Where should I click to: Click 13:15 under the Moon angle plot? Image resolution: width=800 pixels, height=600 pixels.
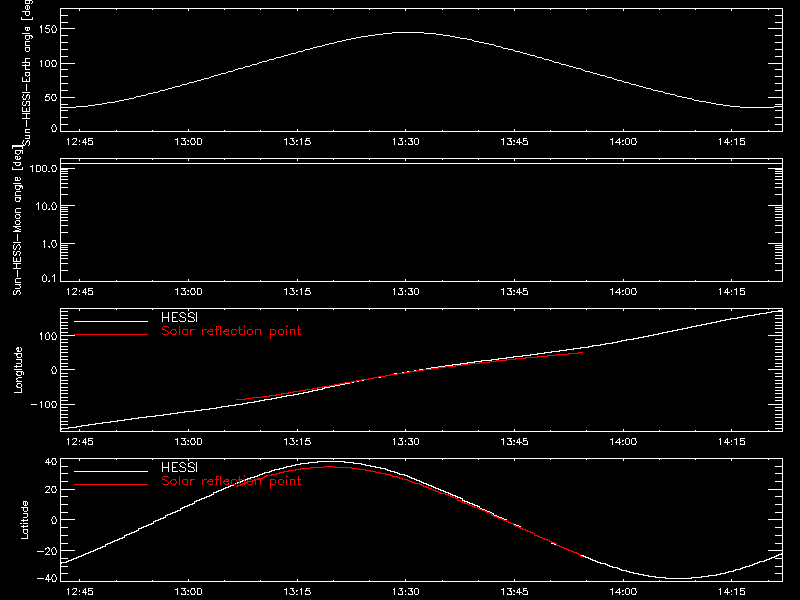[x=297, y=291]
